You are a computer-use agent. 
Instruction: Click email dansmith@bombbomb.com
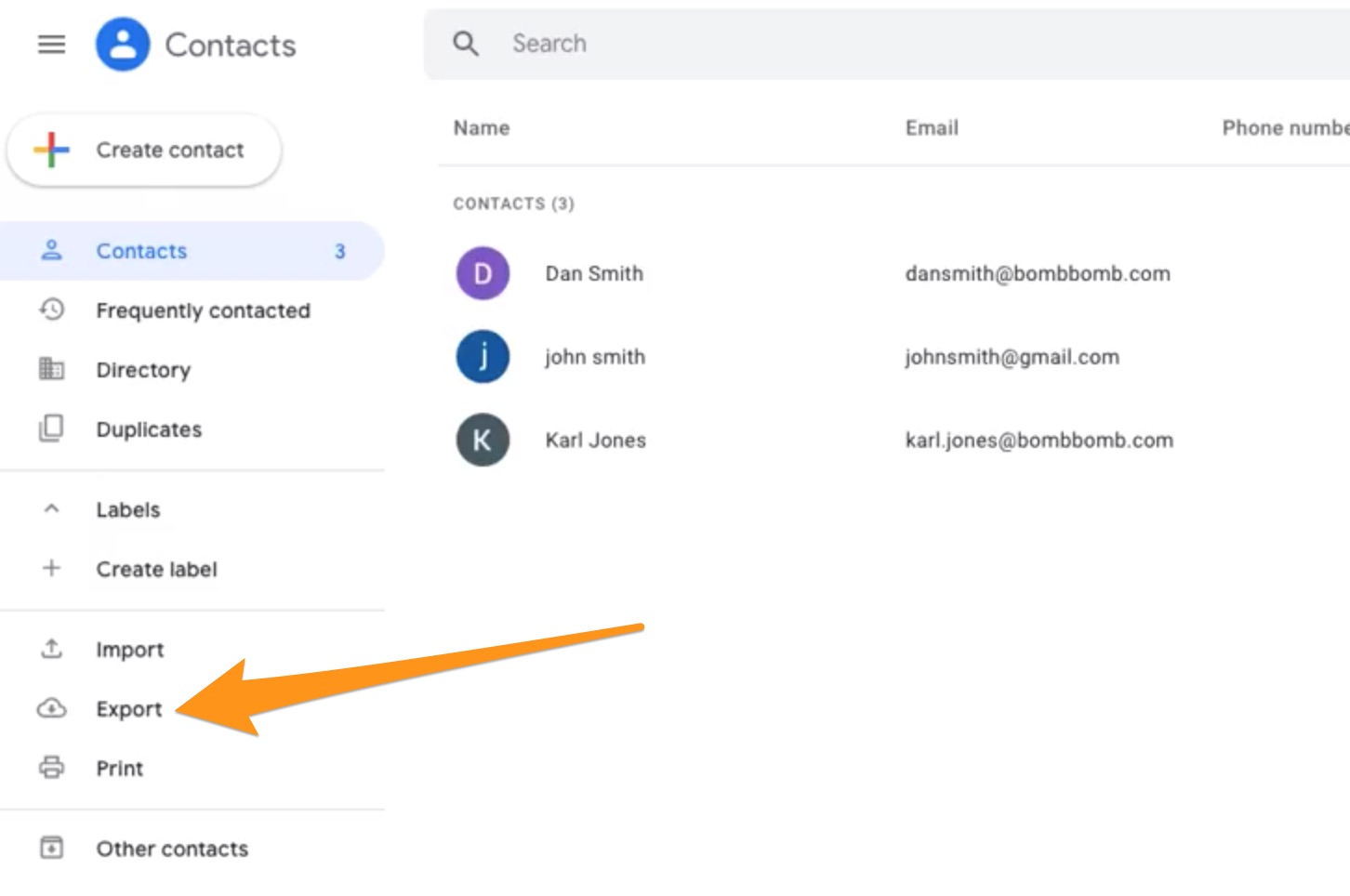[x=1038, y=273]
